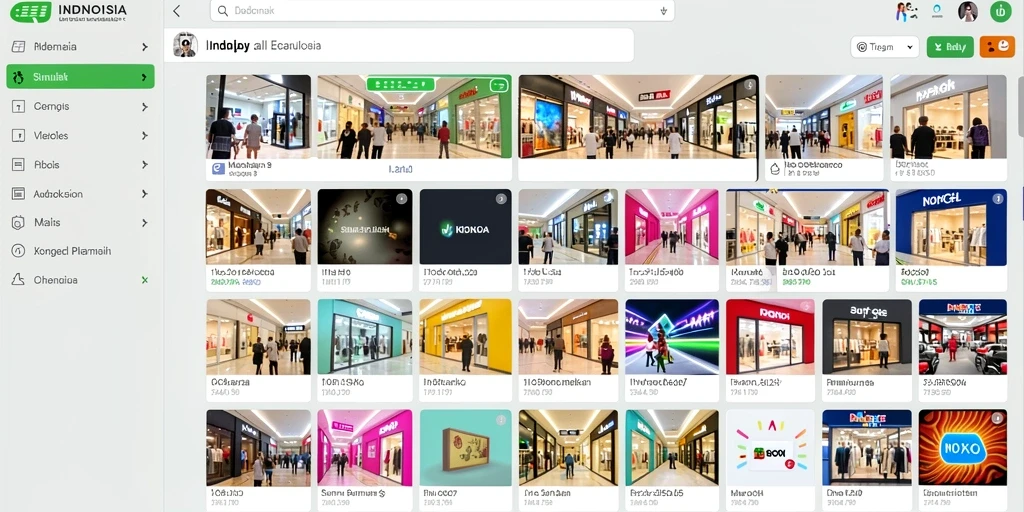Click the microphone icon in the search bar
Image resolution: width=1024 pixels, height=512 pixels.
pos(664,10)
